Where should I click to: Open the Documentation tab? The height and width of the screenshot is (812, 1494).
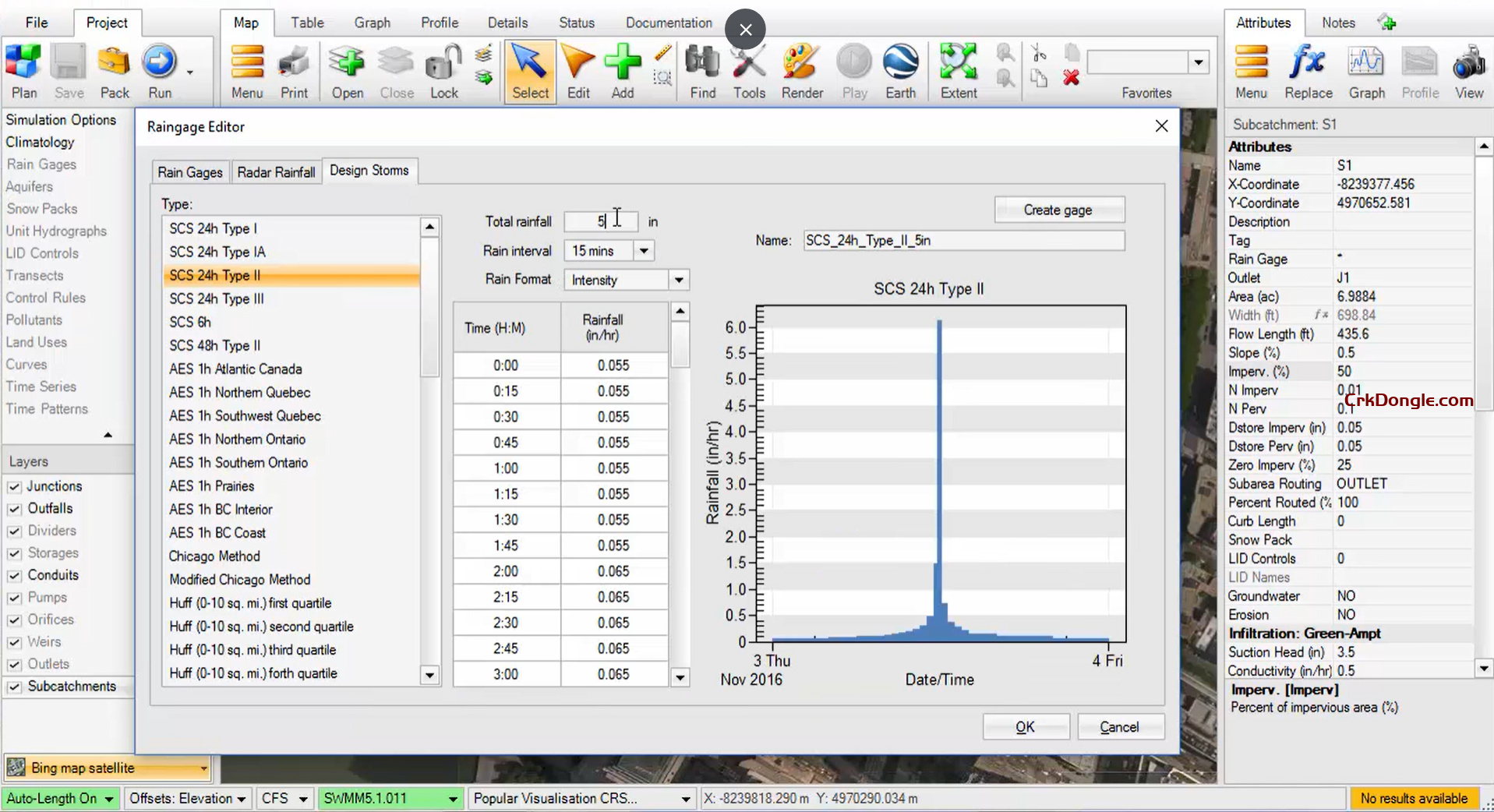[668, 23]
